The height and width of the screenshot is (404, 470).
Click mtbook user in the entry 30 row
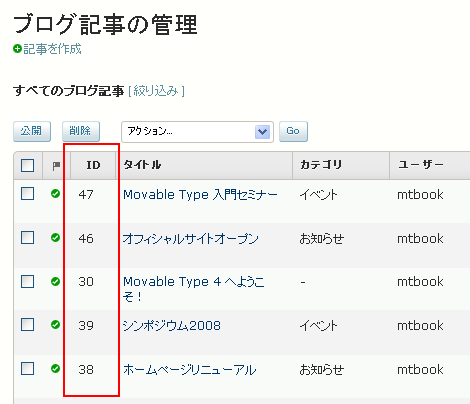click(420, 282)
